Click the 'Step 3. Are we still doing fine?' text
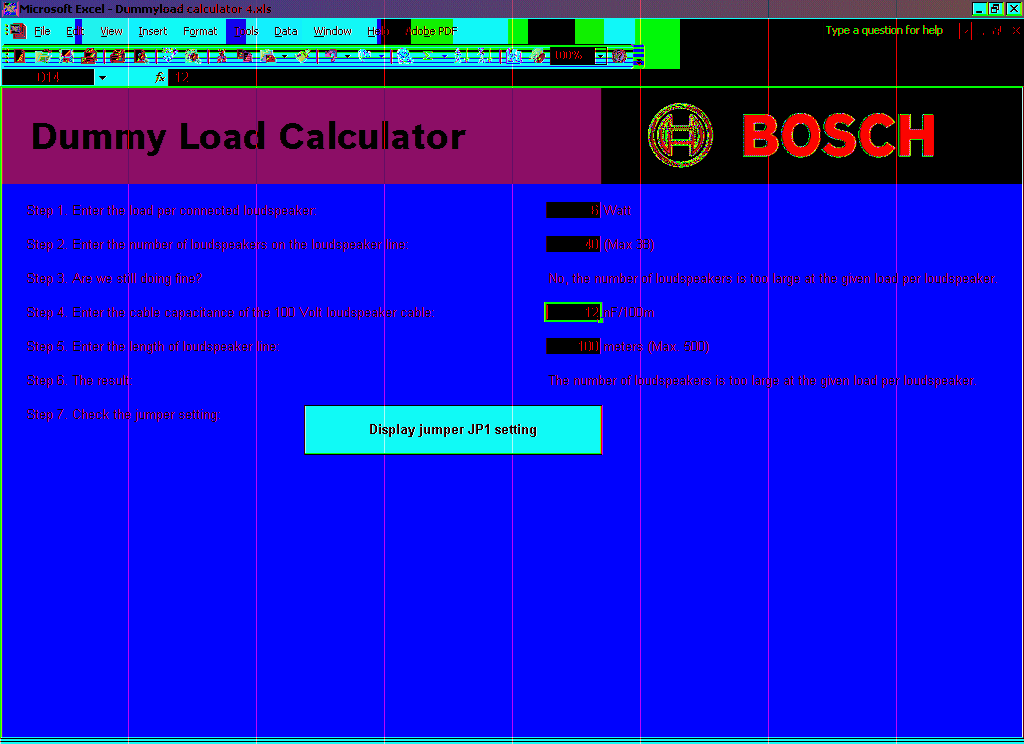Image resolution: width=1024 pixels, height=744 pixels. point(114,279)
